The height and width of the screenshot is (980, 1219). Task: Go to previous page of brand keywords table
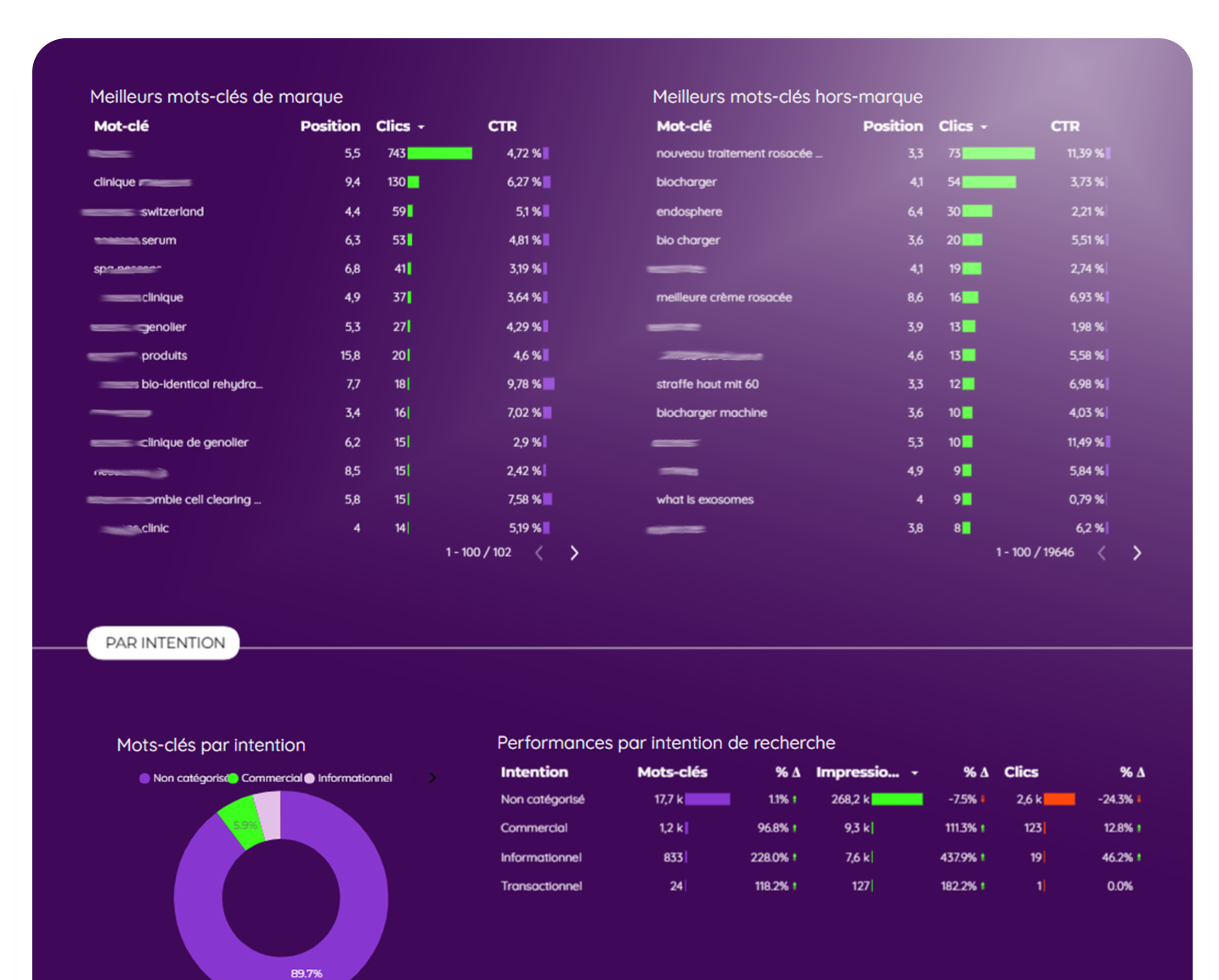pos(539,553)
